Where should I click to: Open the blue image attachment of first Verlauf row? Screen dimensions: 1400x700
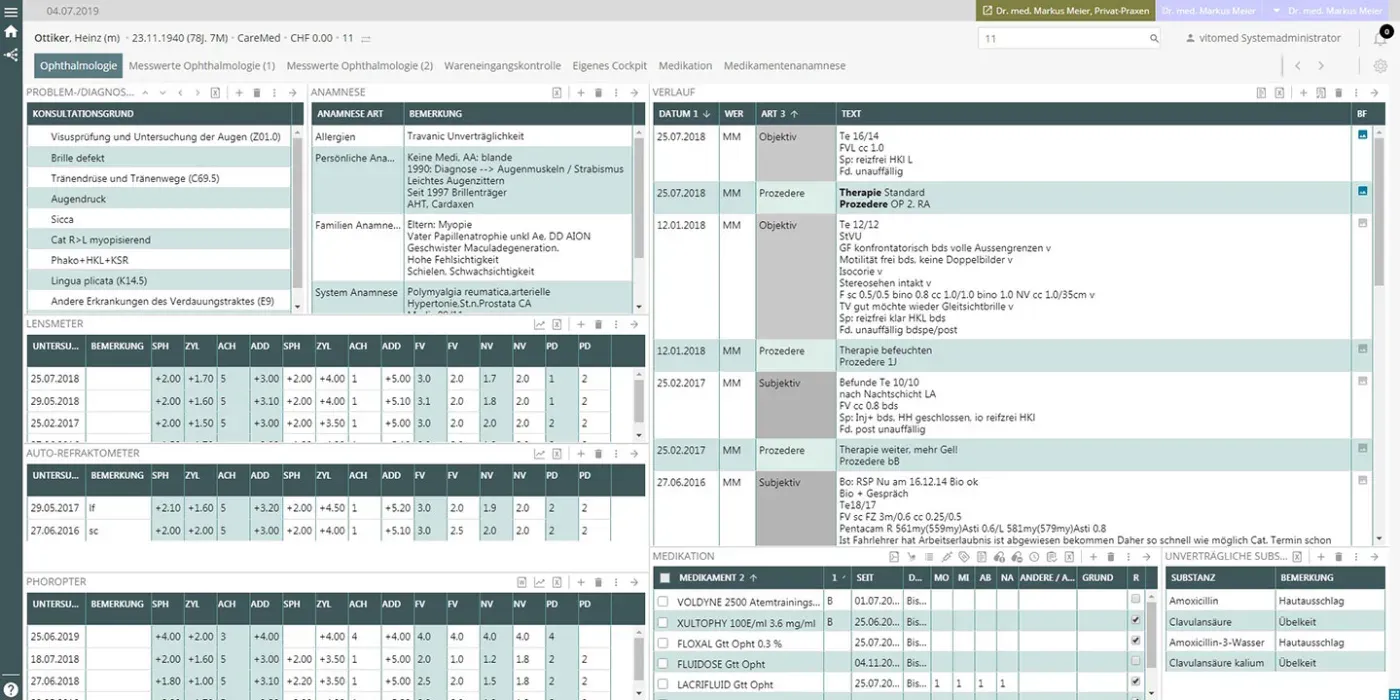1362,135
